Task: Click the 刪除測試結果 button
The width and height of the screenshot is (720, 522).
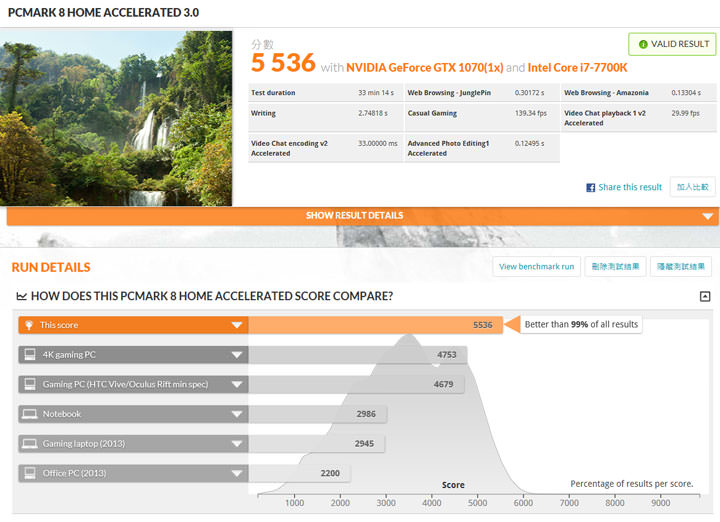Action: click(x=614, y=267)
